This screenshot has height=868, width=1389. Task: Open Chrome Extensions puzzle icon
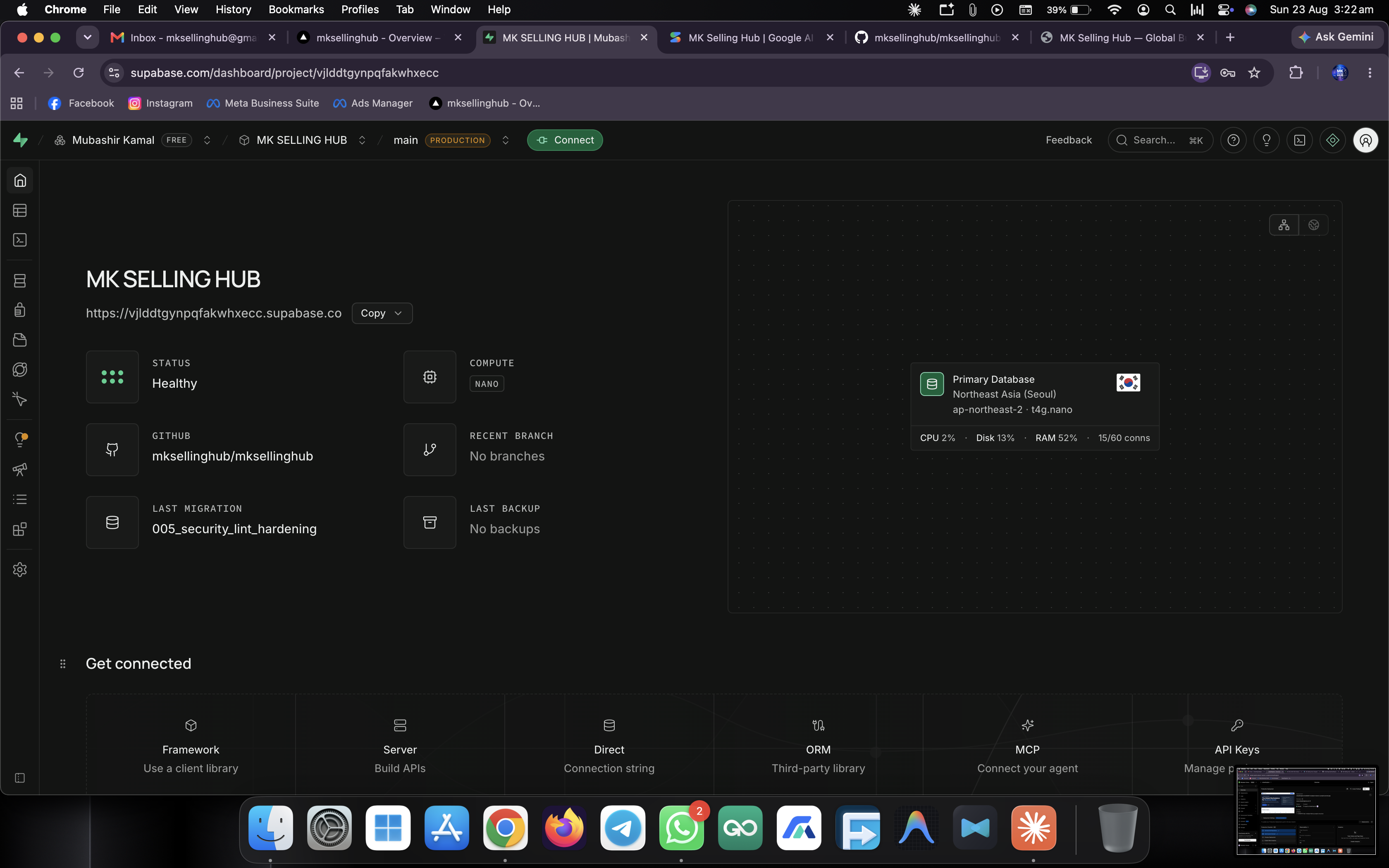tap(1296, 73)
